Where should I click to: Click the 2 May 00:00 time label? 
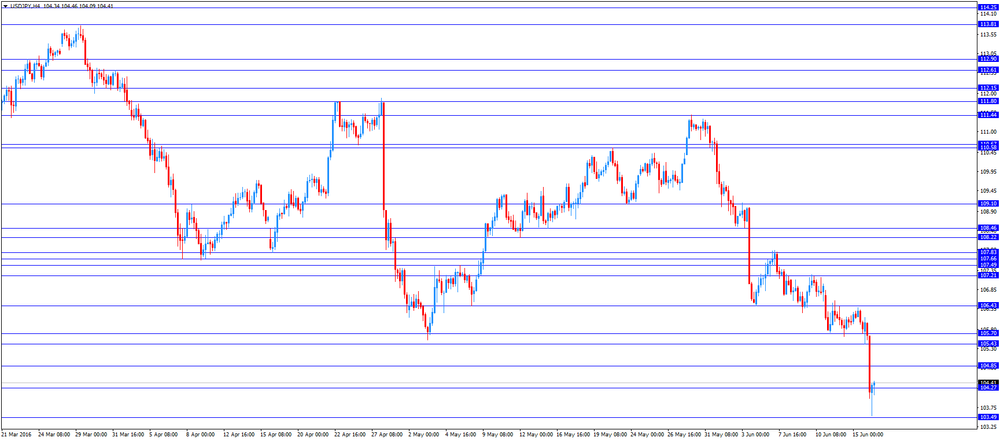424,435
